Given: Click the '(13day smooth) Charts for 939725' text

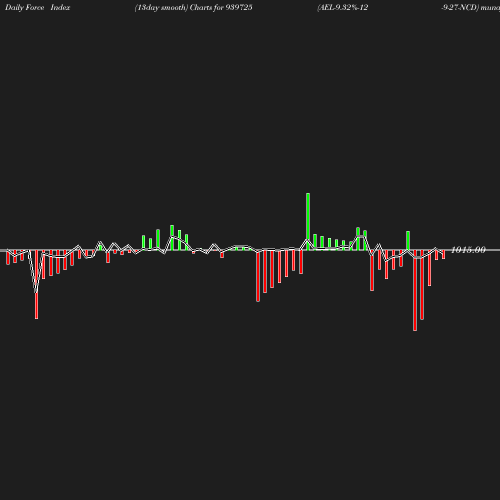Looking at the screenshot, I should click(x=193, y=8).
